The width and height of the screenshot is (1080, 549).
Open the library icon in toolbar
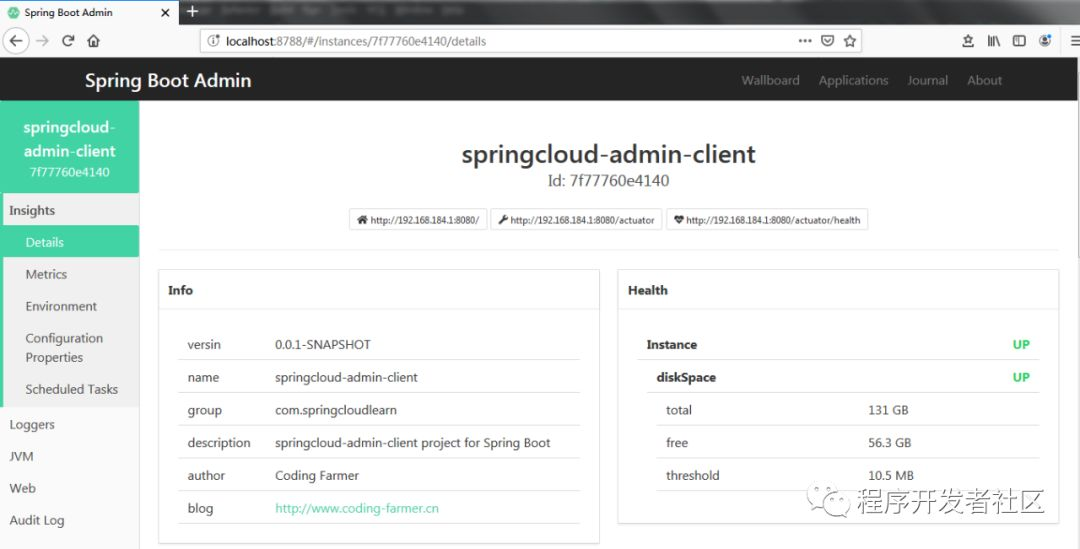tap(993, 41)
